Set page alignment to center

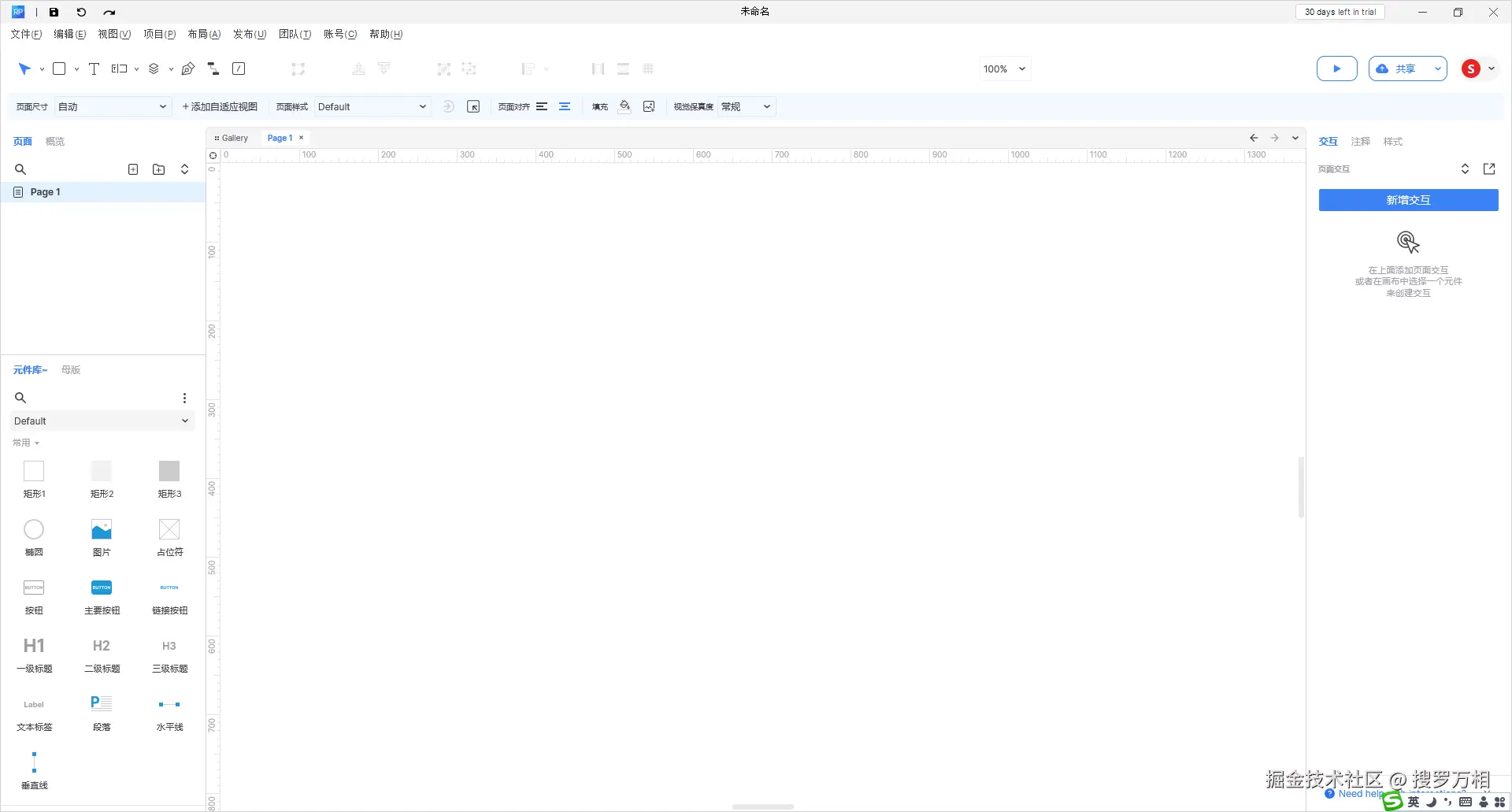565,106
